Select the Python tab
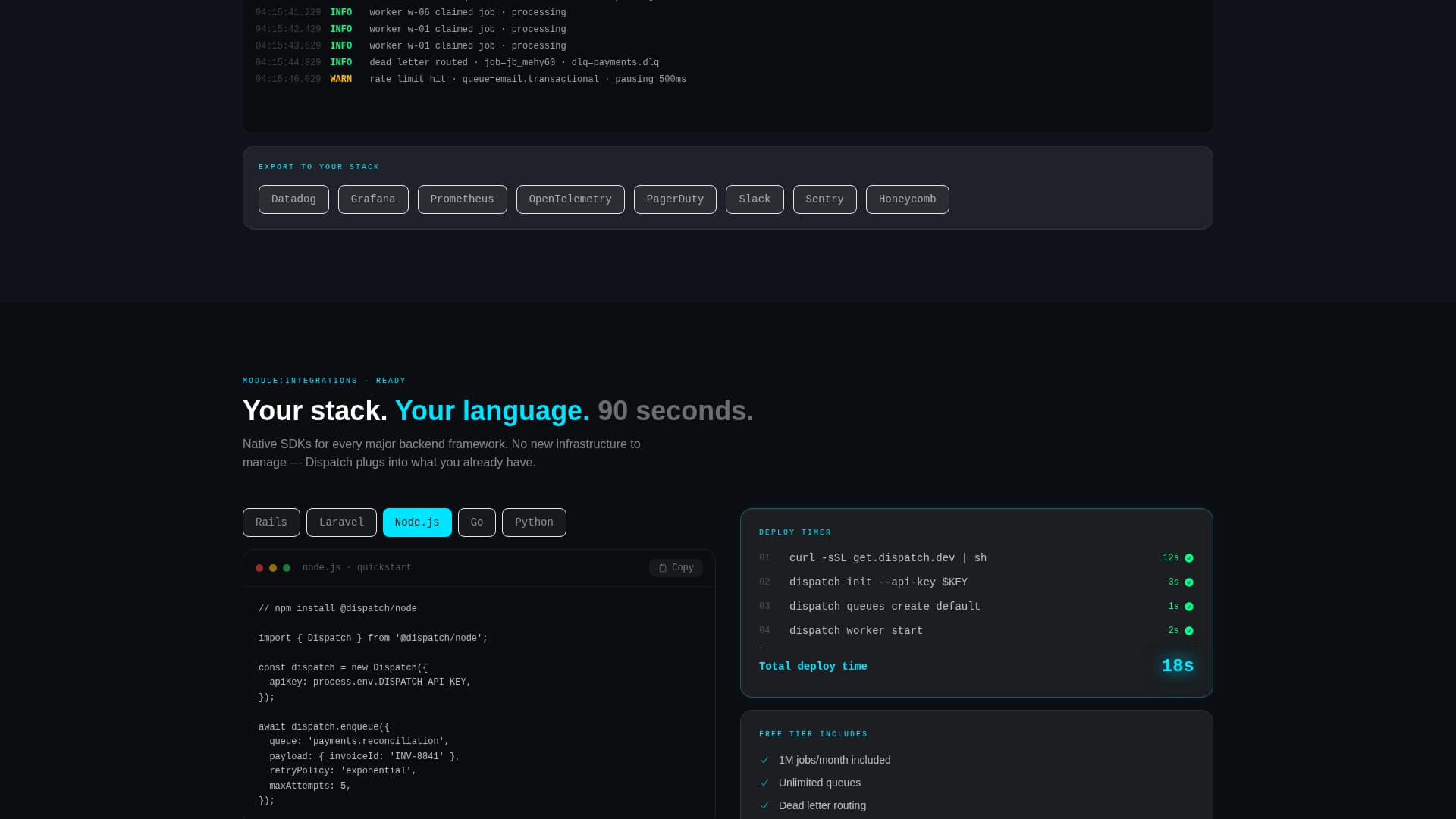The height and width of the screenshot is (819, 1456). point(534,522)
